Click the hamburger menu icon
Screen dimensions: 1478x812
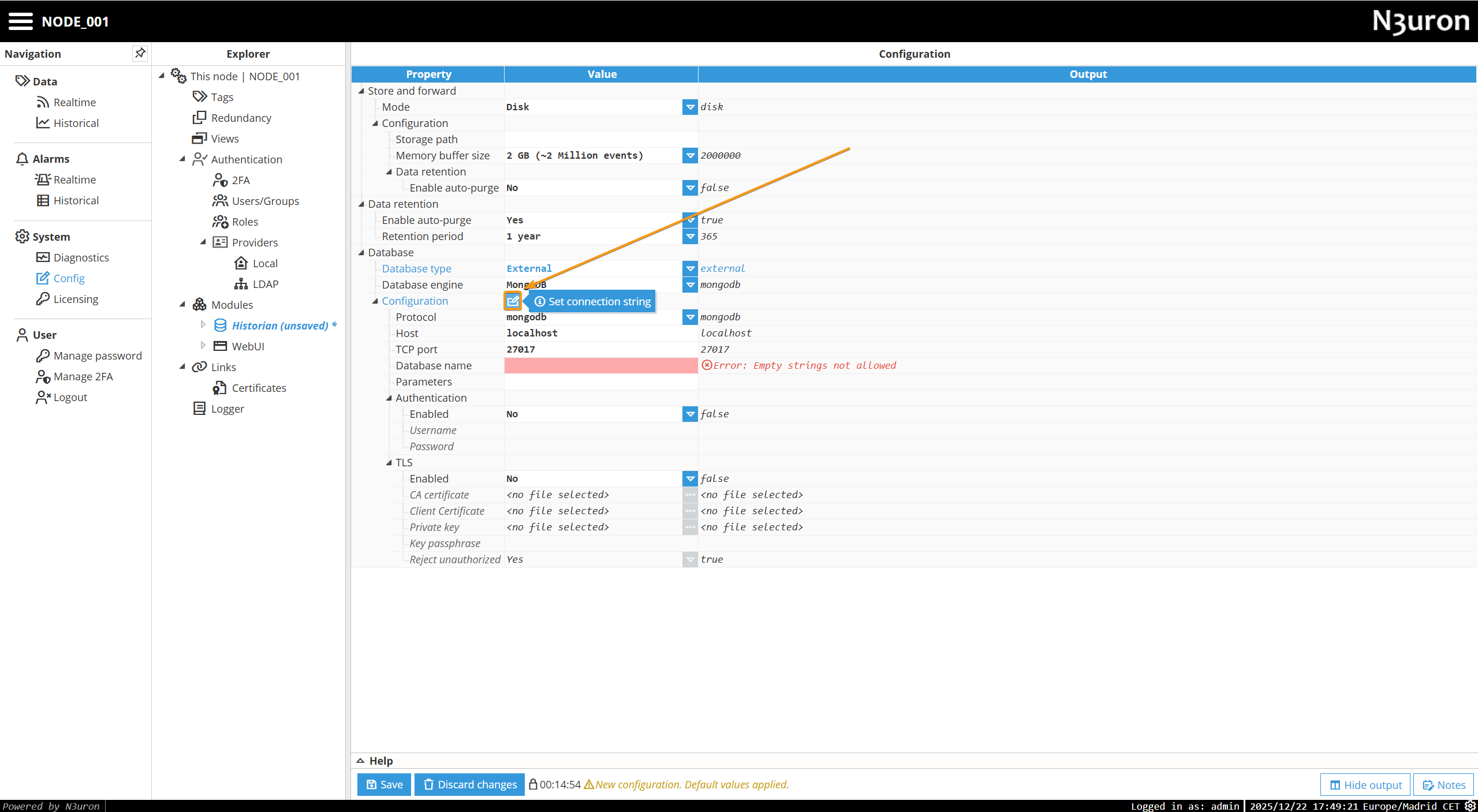[20, 21]
